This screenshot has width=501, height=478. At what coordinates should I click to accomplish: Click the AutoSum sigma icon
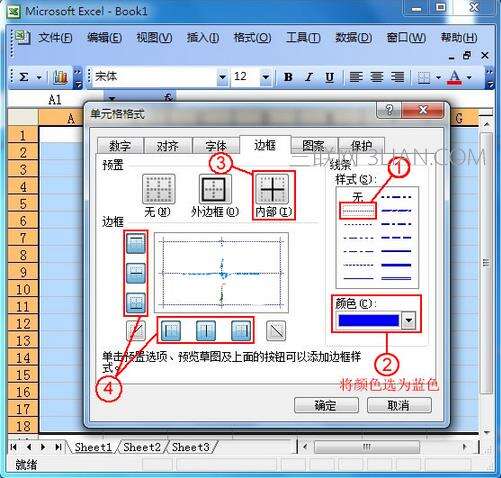(23, 77)
